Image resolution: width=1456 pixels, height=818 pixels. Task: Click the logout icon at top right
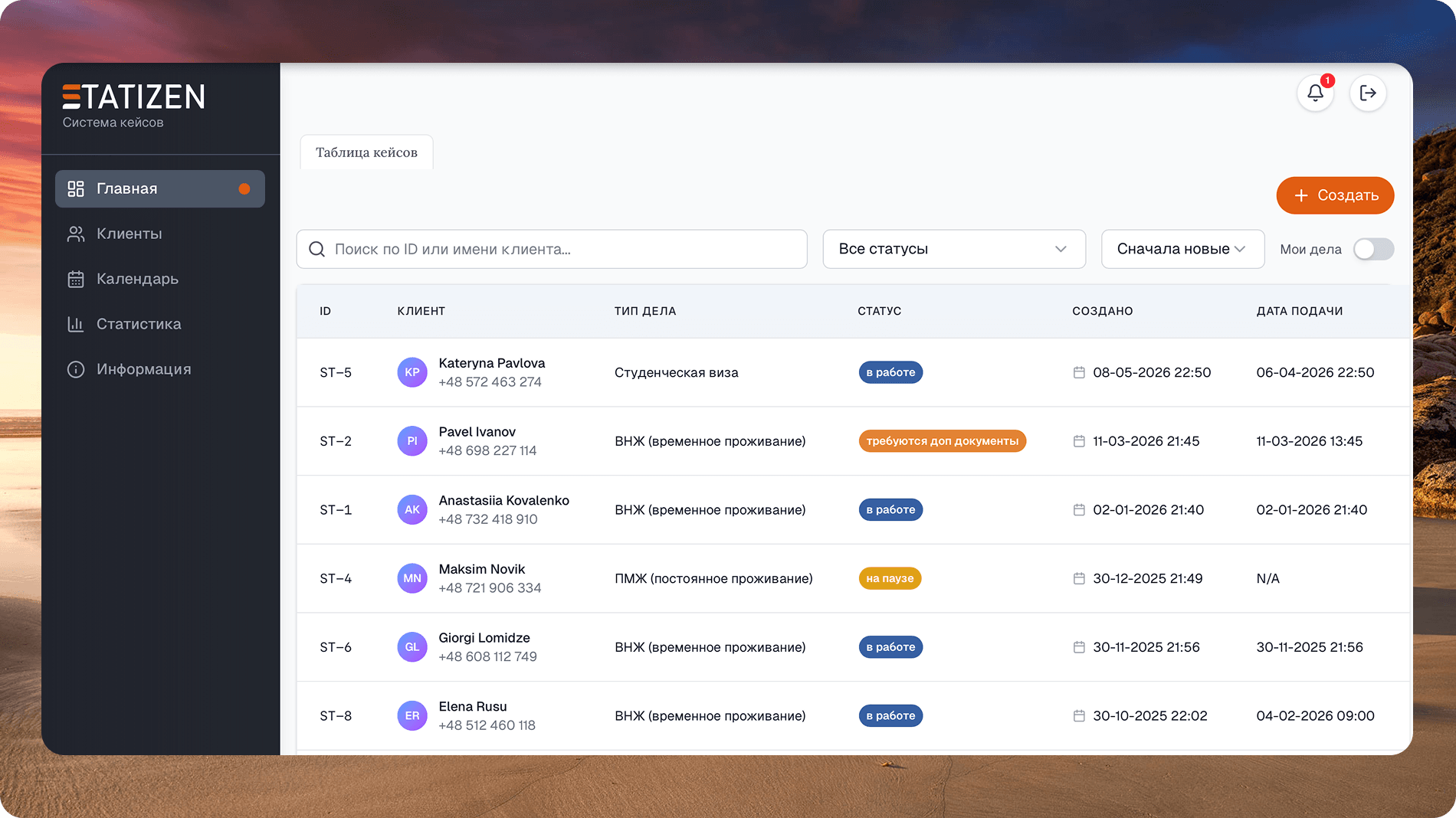tap(1368, 93)
